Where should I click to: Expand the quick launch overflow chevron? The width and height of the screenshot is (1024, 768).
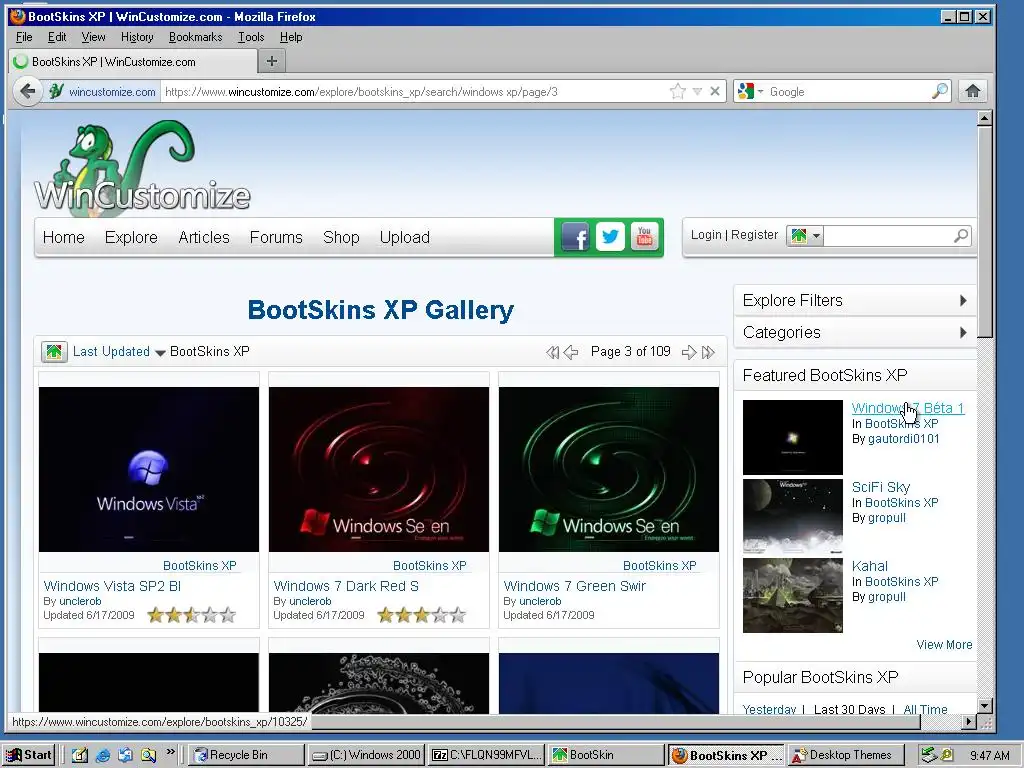[x=170, y=752]
